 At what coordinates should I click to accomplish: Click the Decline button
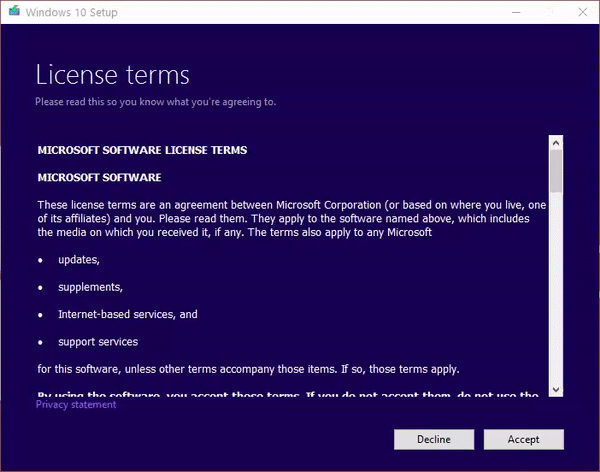point(434,439)
